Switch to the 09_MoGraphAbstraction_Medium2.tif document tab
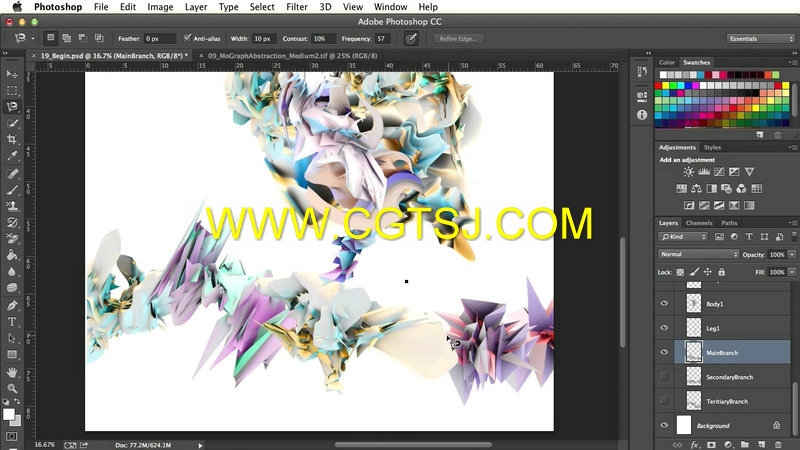 pos(292,56)
